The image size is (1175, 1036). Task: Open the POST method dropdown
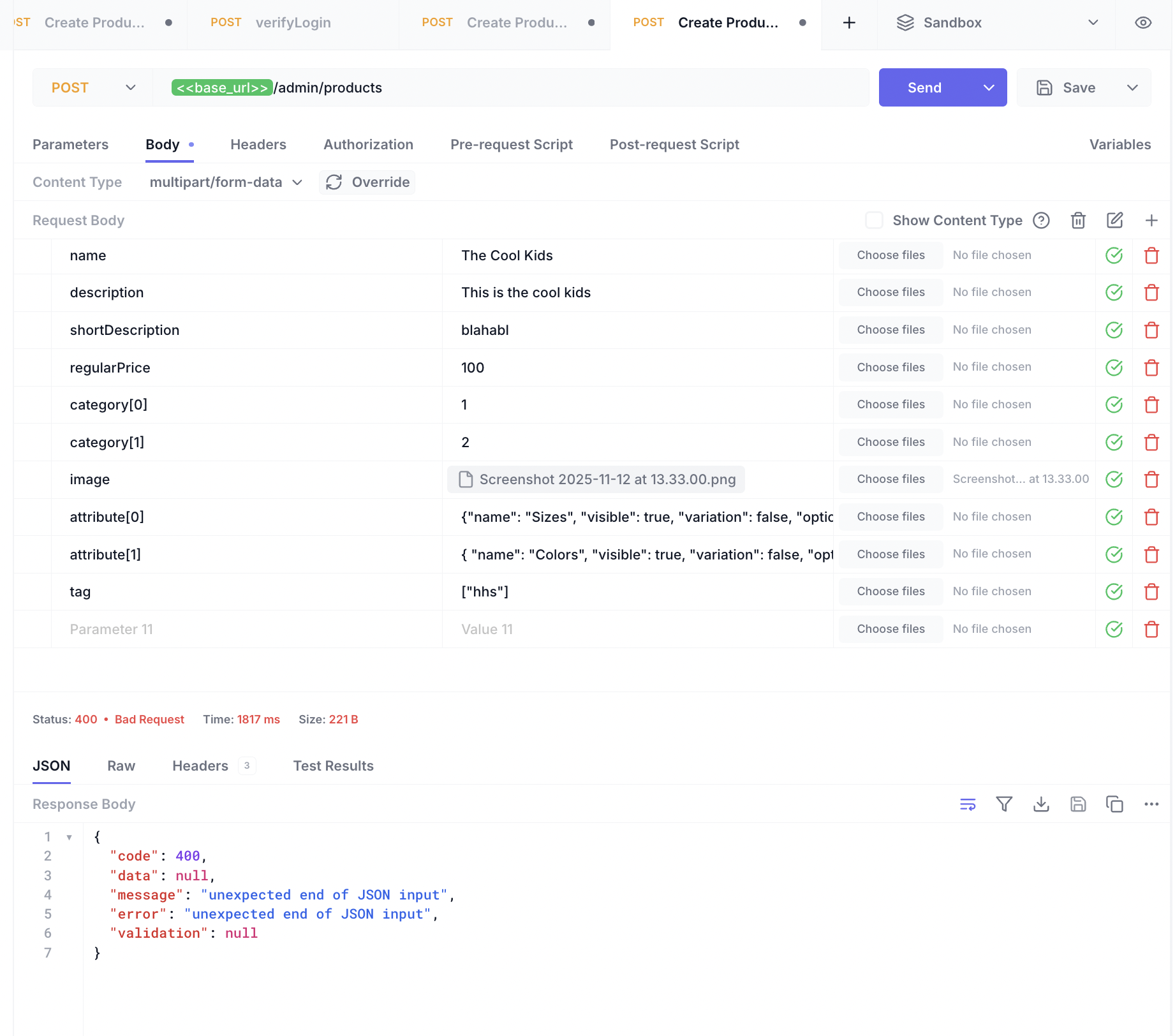point(93,88)
